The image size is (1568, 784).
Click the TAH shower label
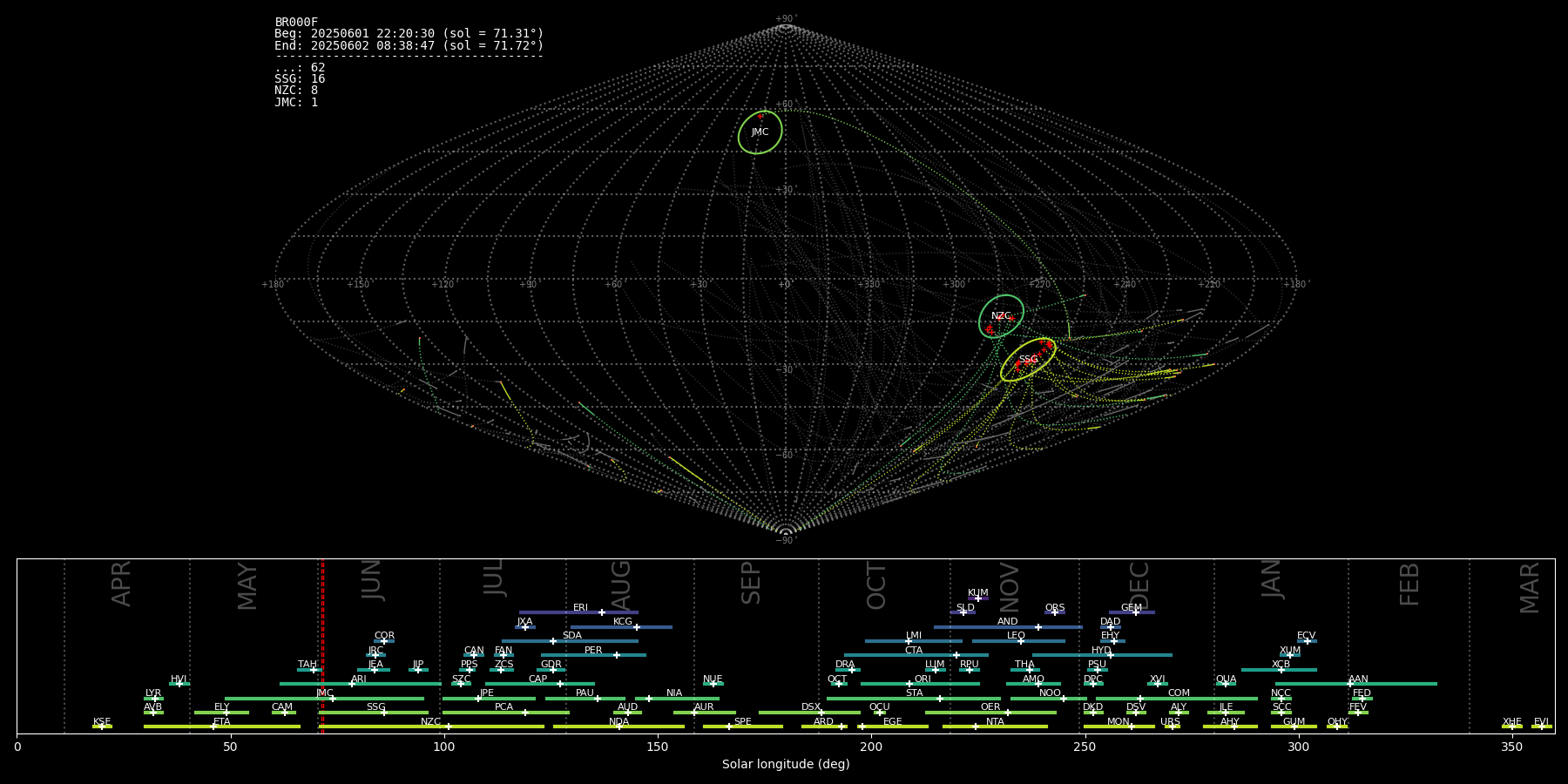(308, 665)
